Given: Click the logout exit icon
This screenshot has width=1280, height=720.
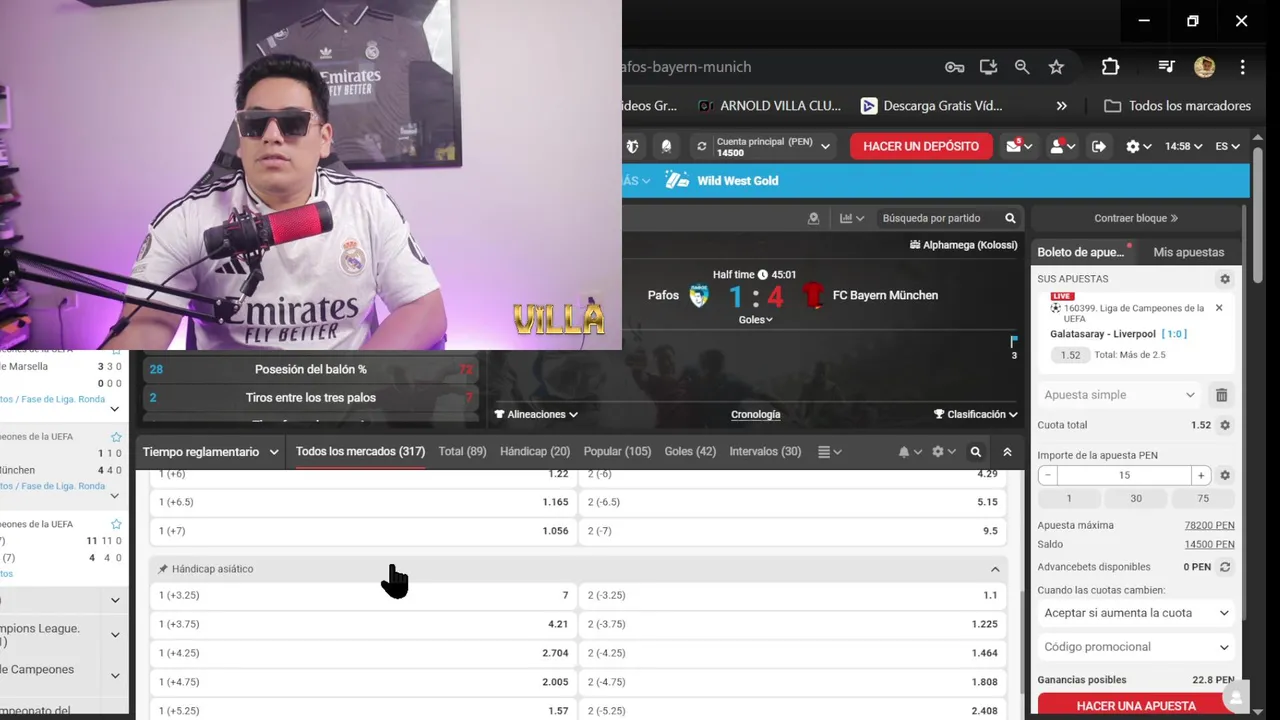Looking at the screenshot, I should 1099,146.
